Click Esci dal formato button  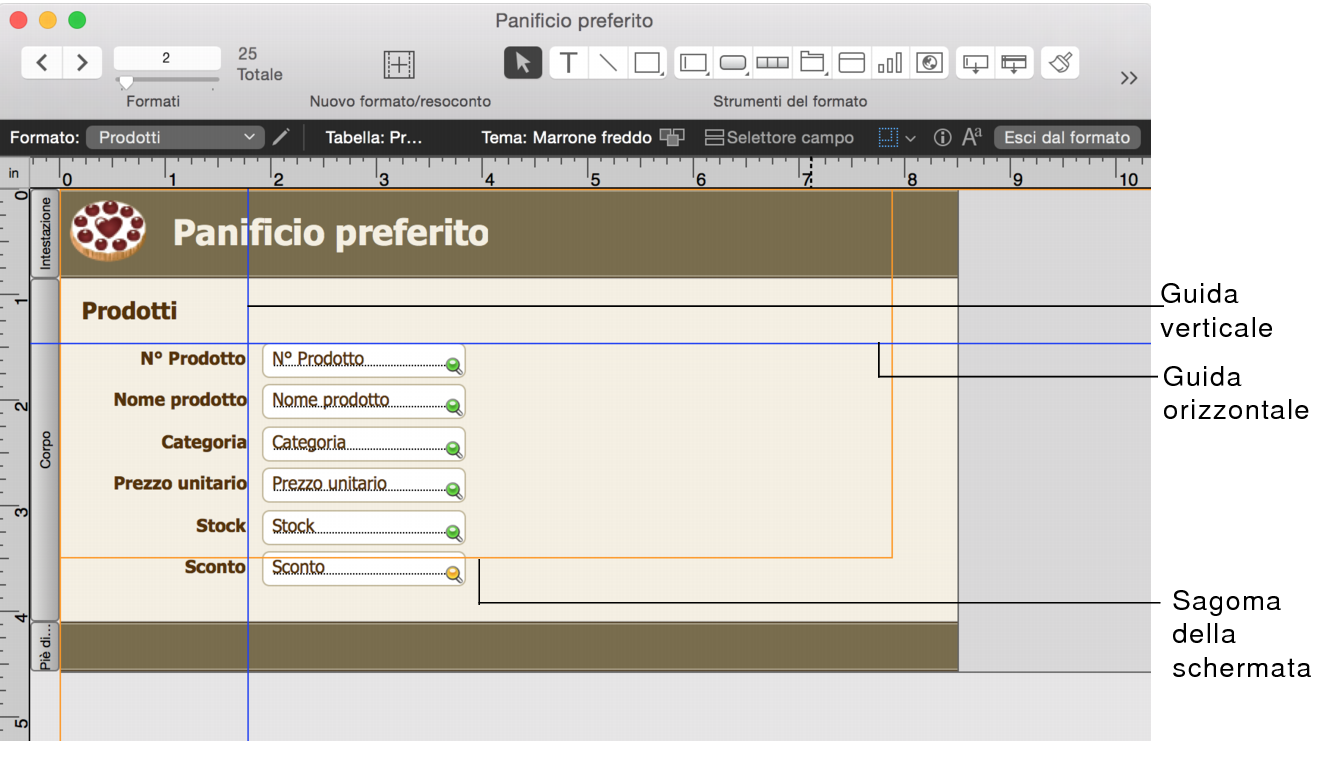1067,138
